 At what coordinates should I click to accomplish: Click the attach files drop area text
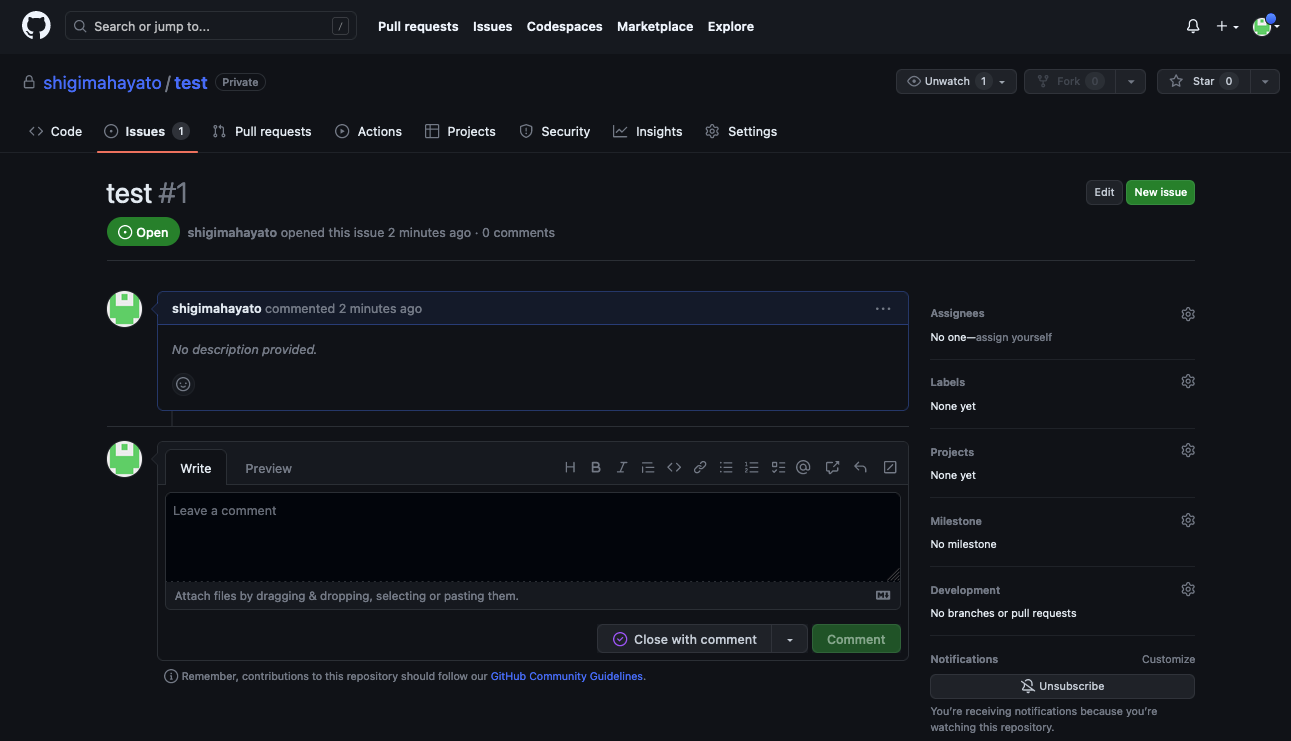346,596
